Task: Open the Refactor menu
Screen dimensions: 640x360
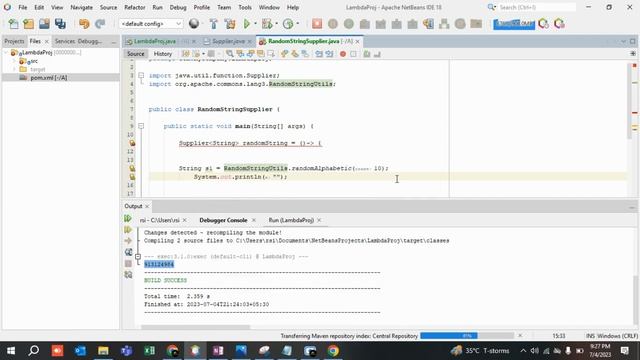Action: point(135,7)
